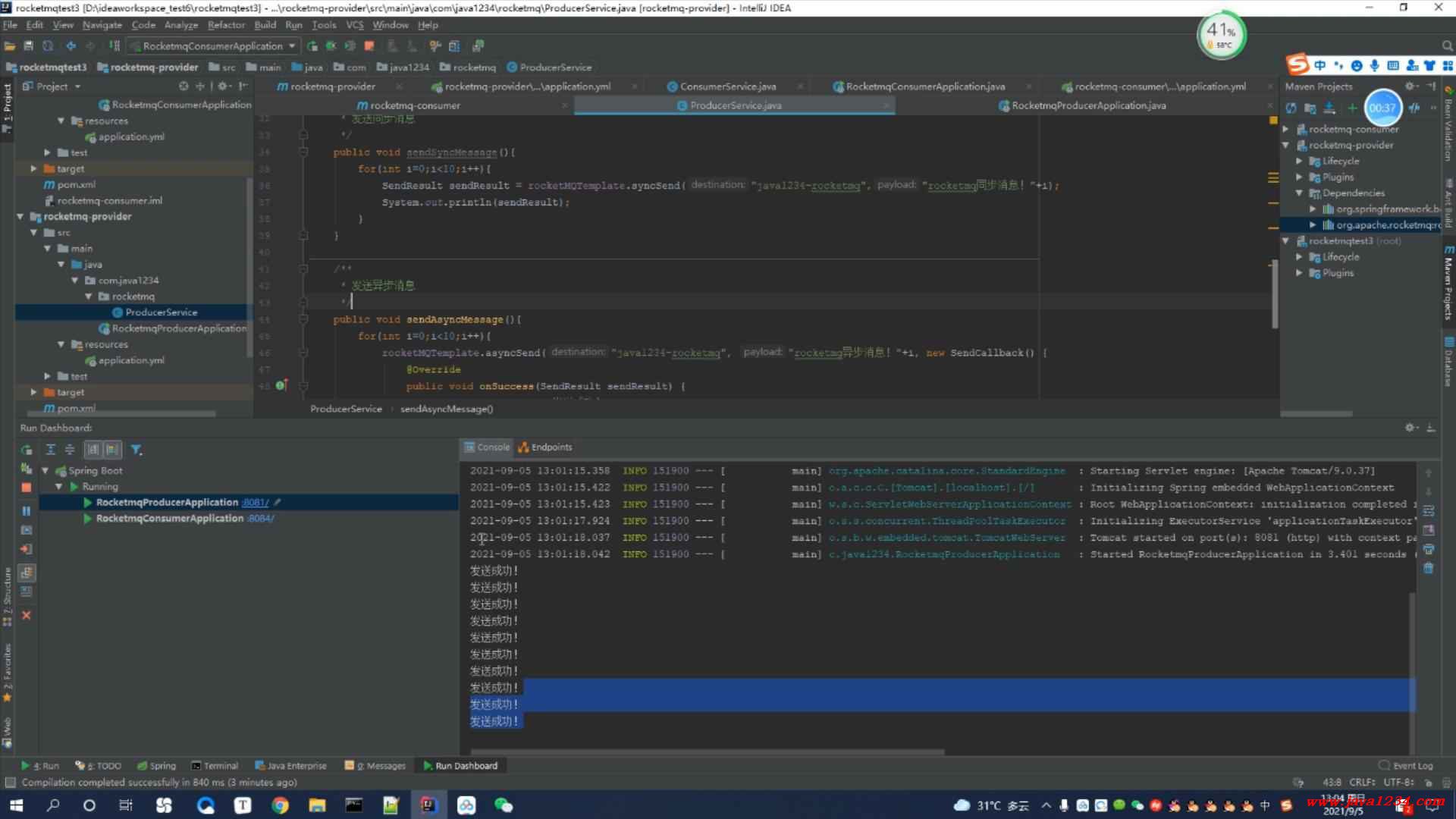Click the sendAsyncMessage() breadcrumb

coord(447,409)
